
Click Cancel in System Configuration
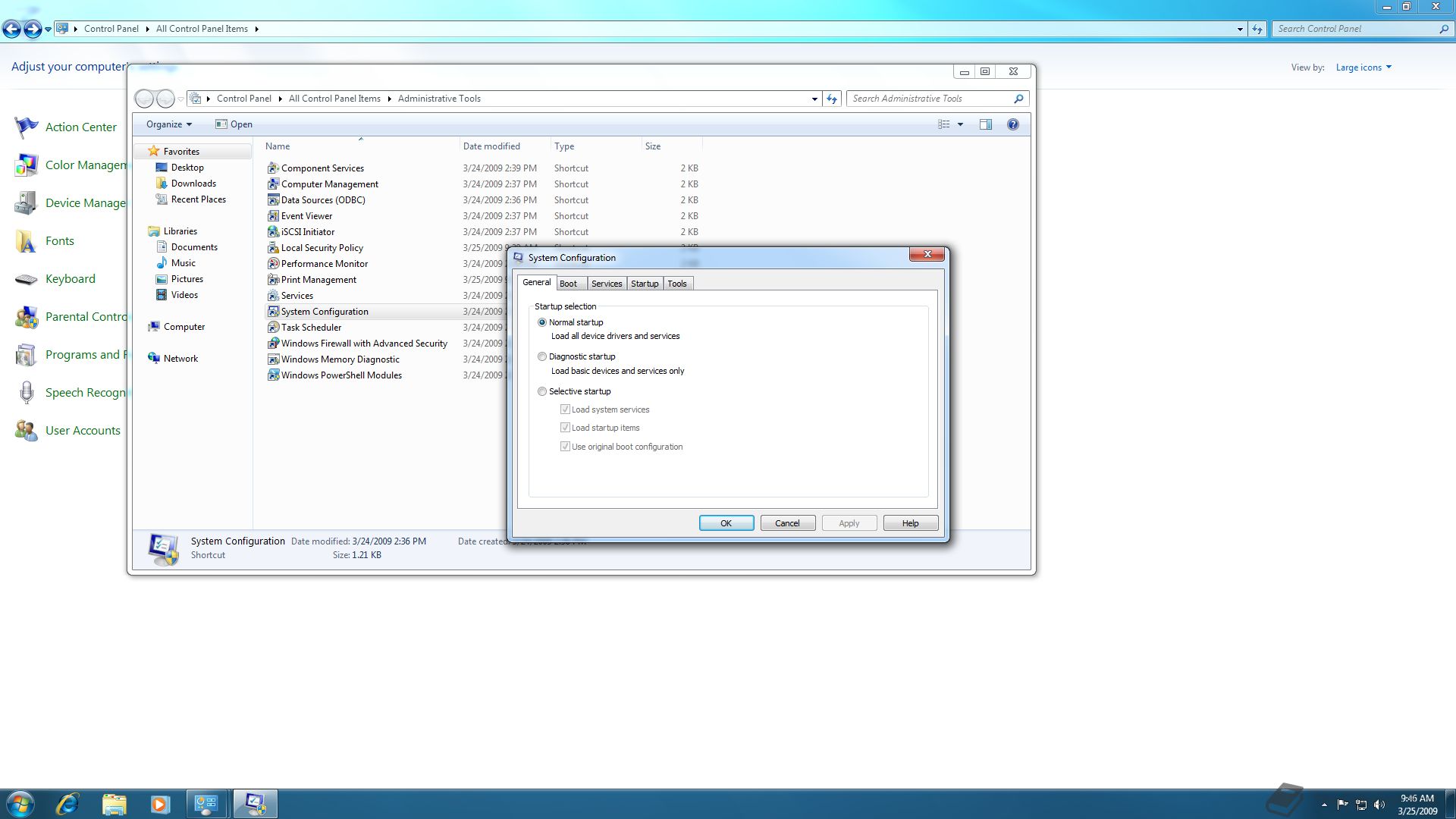(787, 523)
